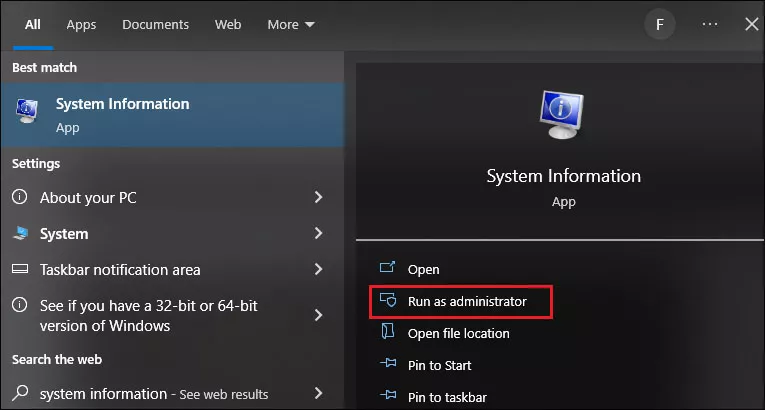Click the large System Information icon in preview

coord(563,115)
